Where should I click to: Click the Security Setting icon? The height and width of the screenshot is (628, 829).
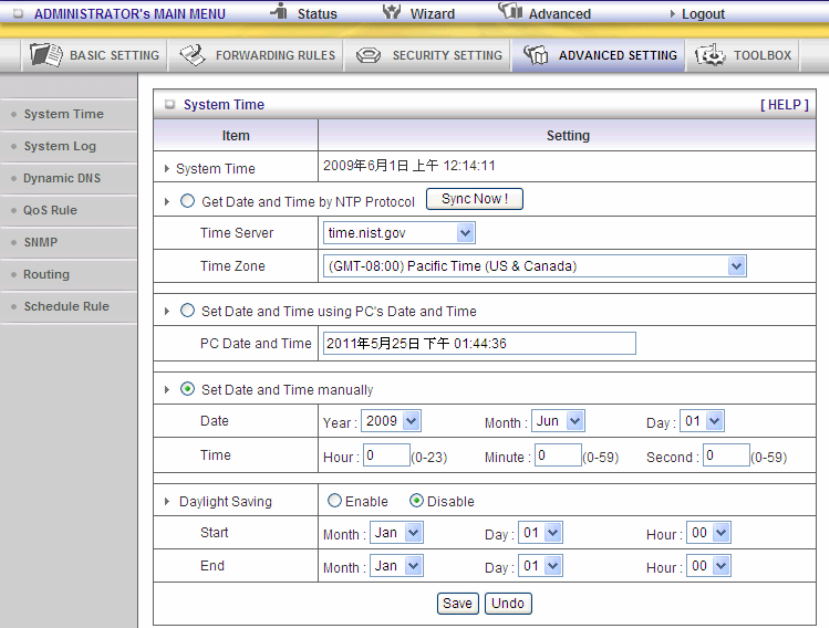(x=369, y=56)
